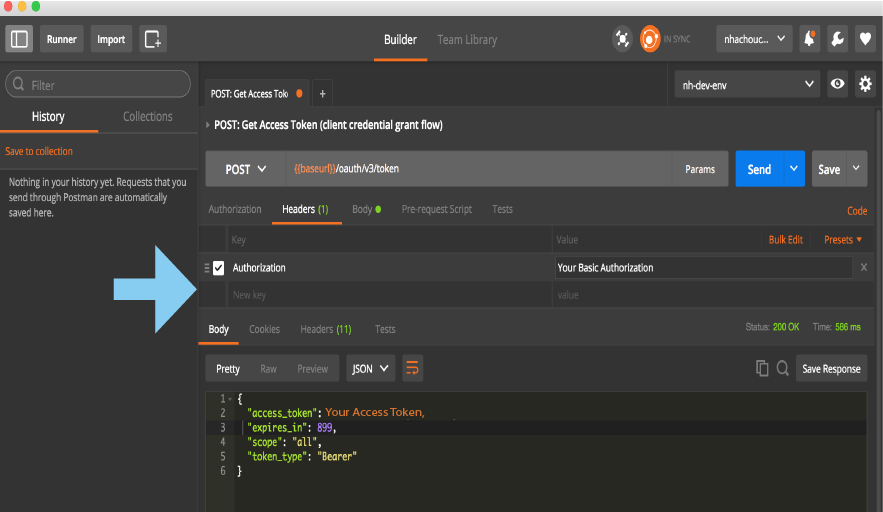Image resolution: width=883 pixels, height=512 pixels.
Task: Open the Pre-request Script tab
Action: pyautogui.click(x=436, y=209)
